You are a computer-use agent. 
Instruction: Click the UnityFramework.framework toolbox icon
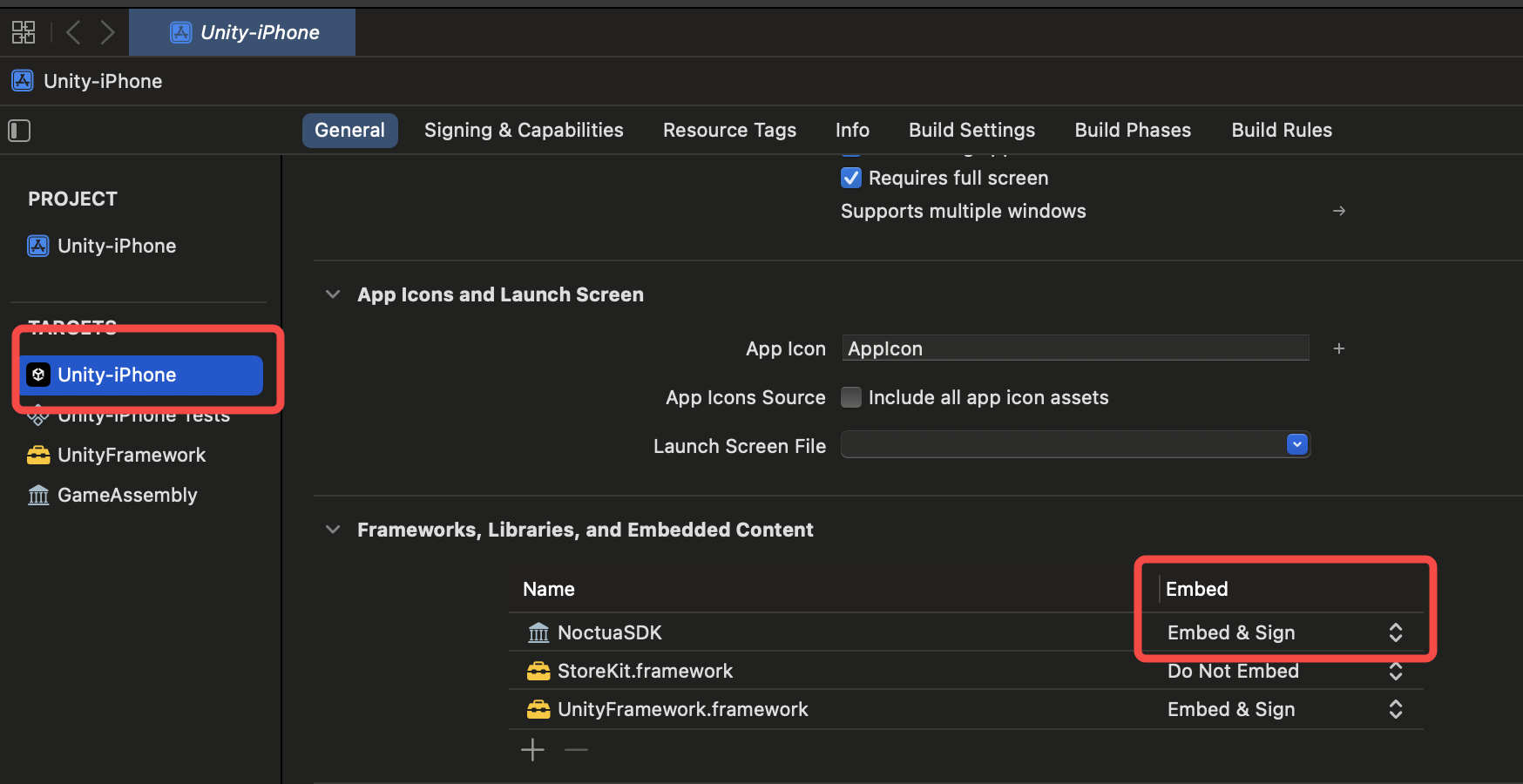pyautogui.click(x=538, y=709)
